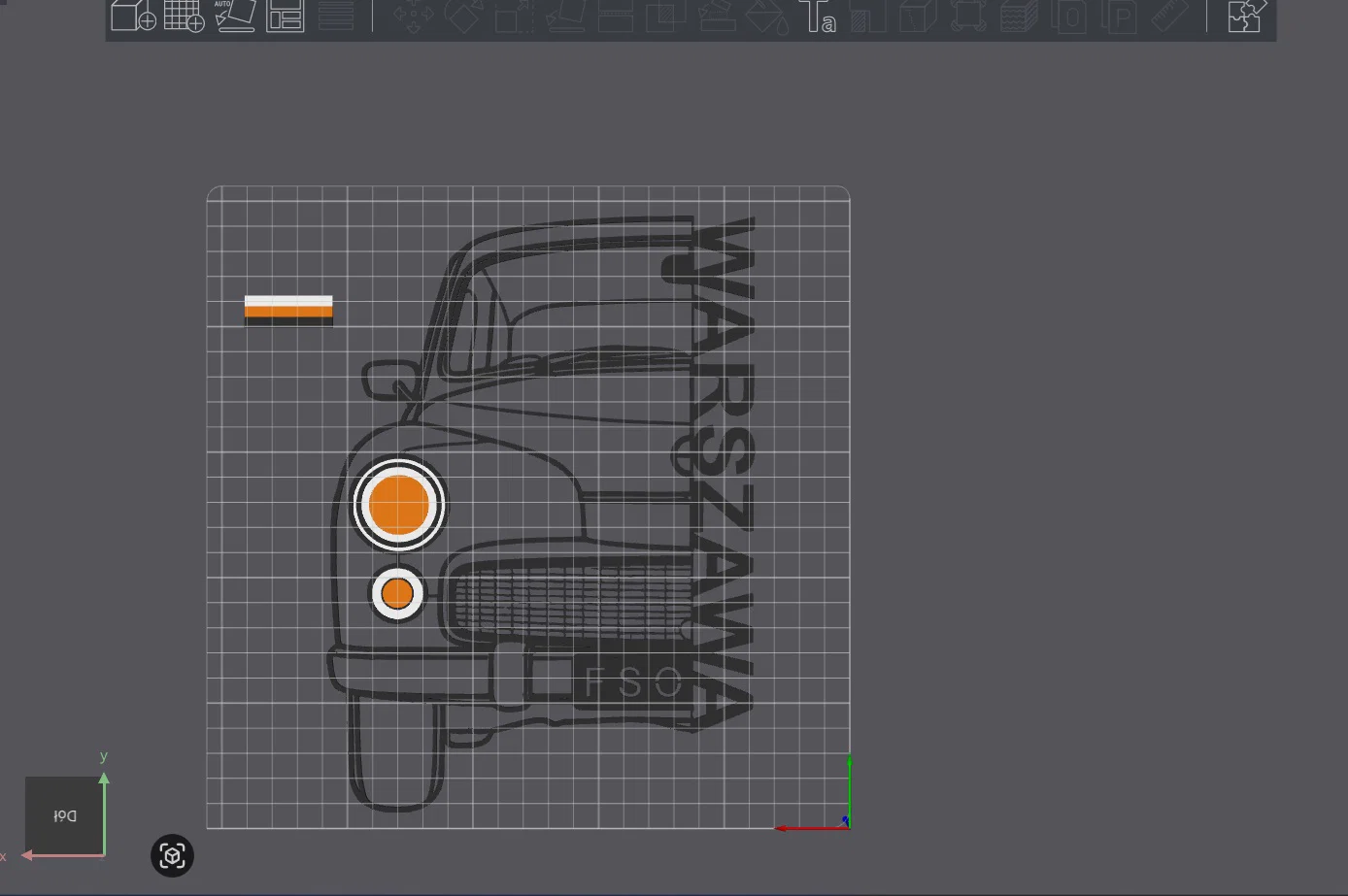
Task: Select the cube with dotted seam icon
Action: point(918,17)
